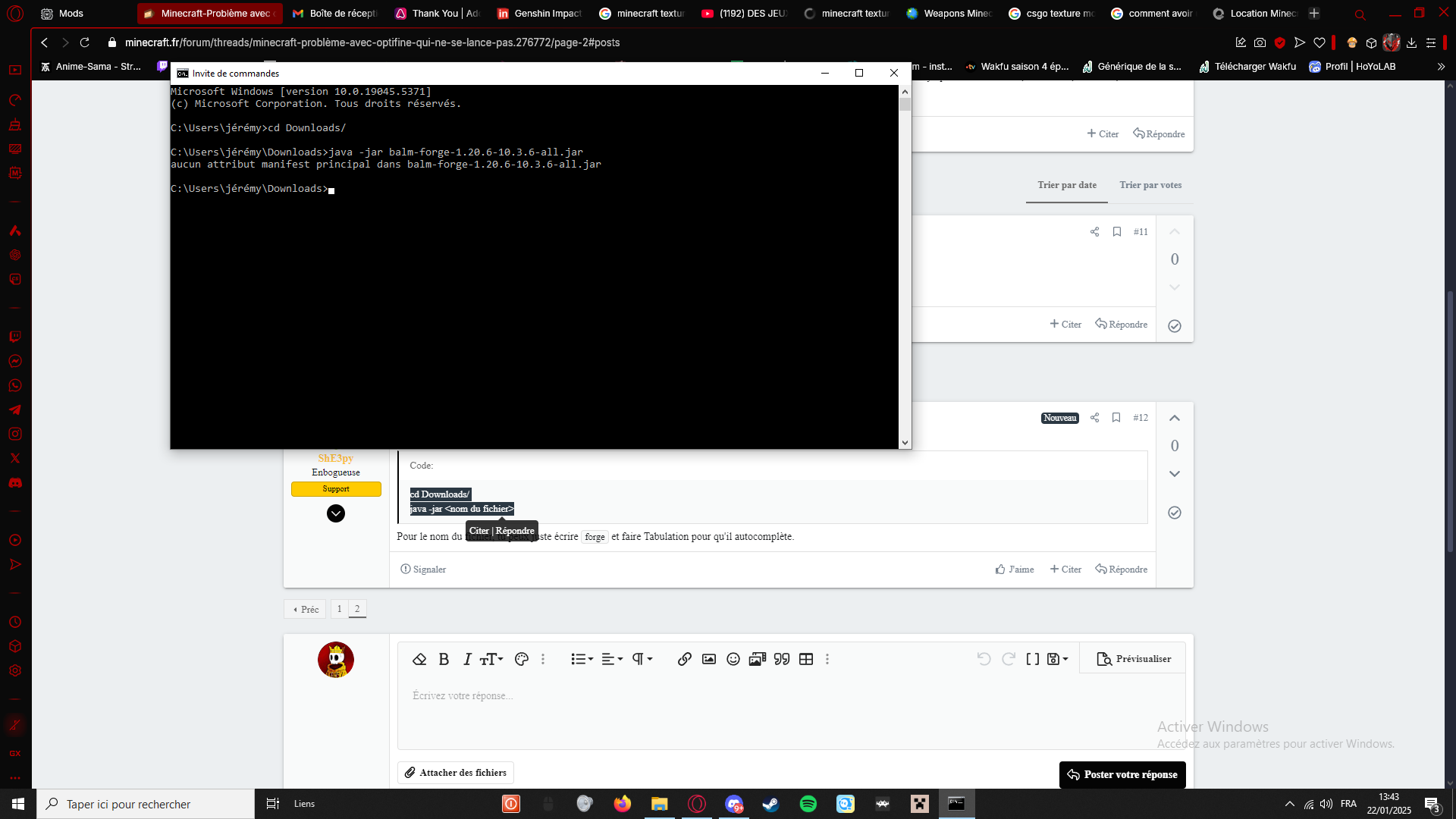The image size is (1456, 819).
Task: Open the Twitch icon in Opera sidebar
Action: coord(15,337)
